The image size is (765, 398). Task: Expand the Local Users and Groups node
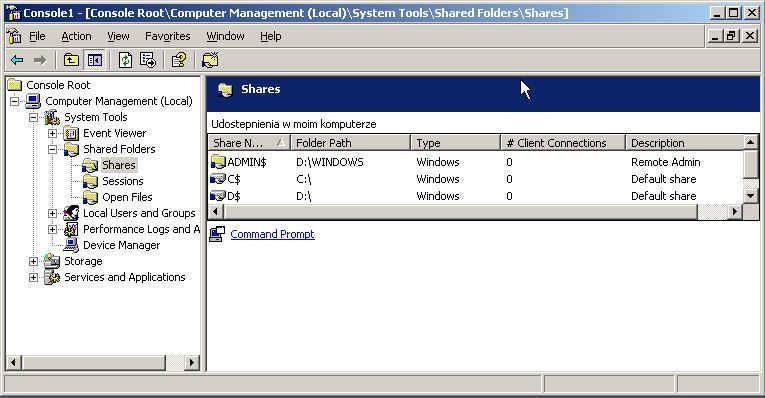[52, 214]
